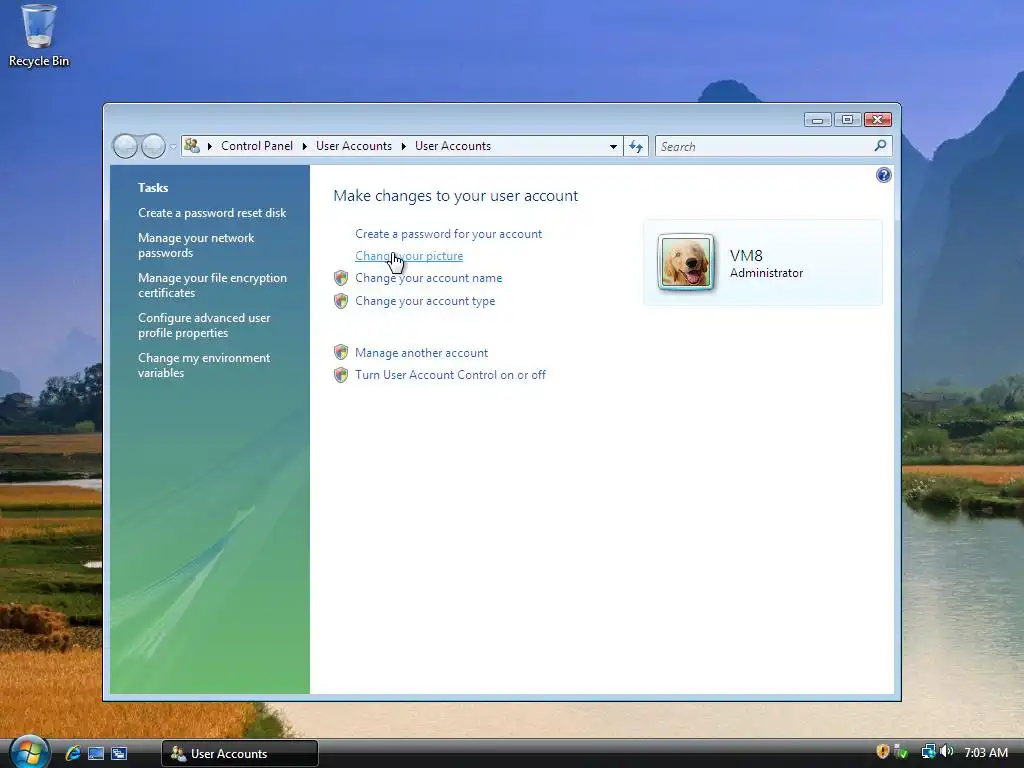1024x768 pixels.
Task: Open the volume speaker tray icon
Action: tap(947, 752)
